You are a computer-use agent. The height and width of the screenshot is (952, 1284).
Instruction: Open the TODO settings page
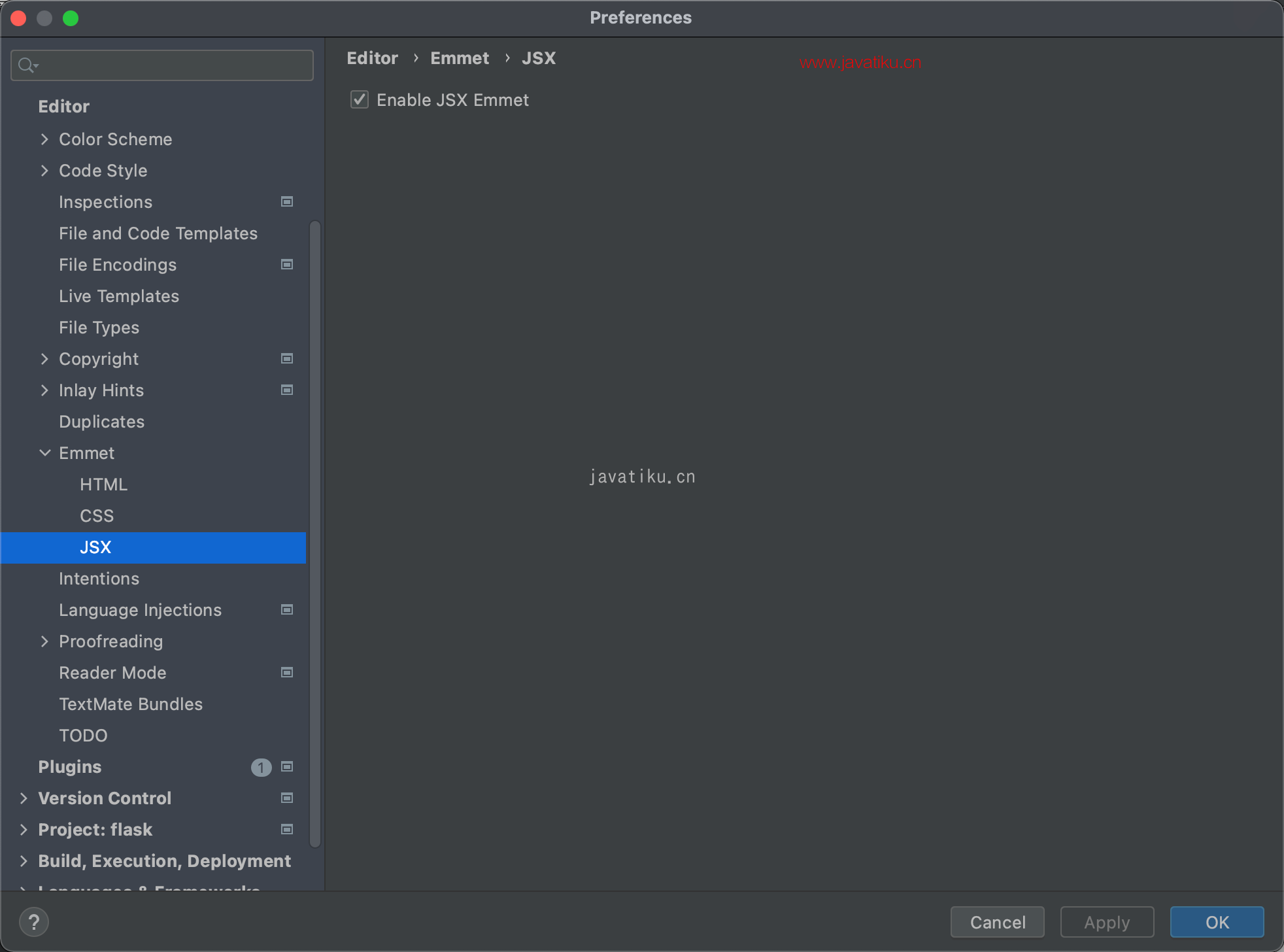[83, 736]
